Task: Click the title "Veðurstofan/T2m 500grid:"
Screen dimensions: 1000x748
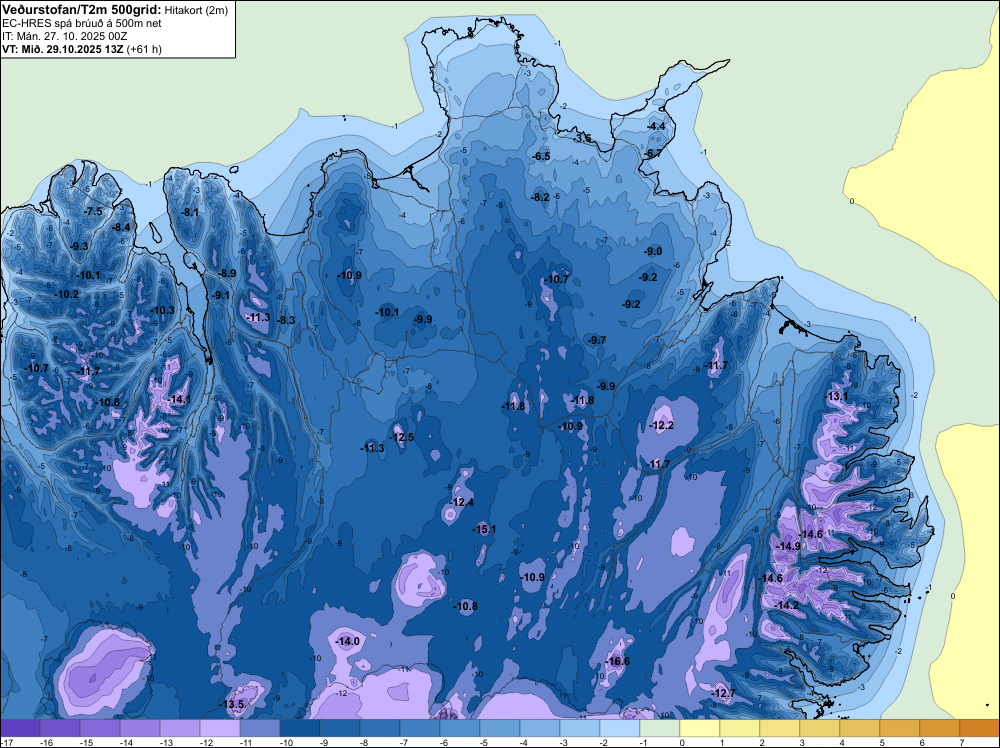Action: (x=82, y=10)
